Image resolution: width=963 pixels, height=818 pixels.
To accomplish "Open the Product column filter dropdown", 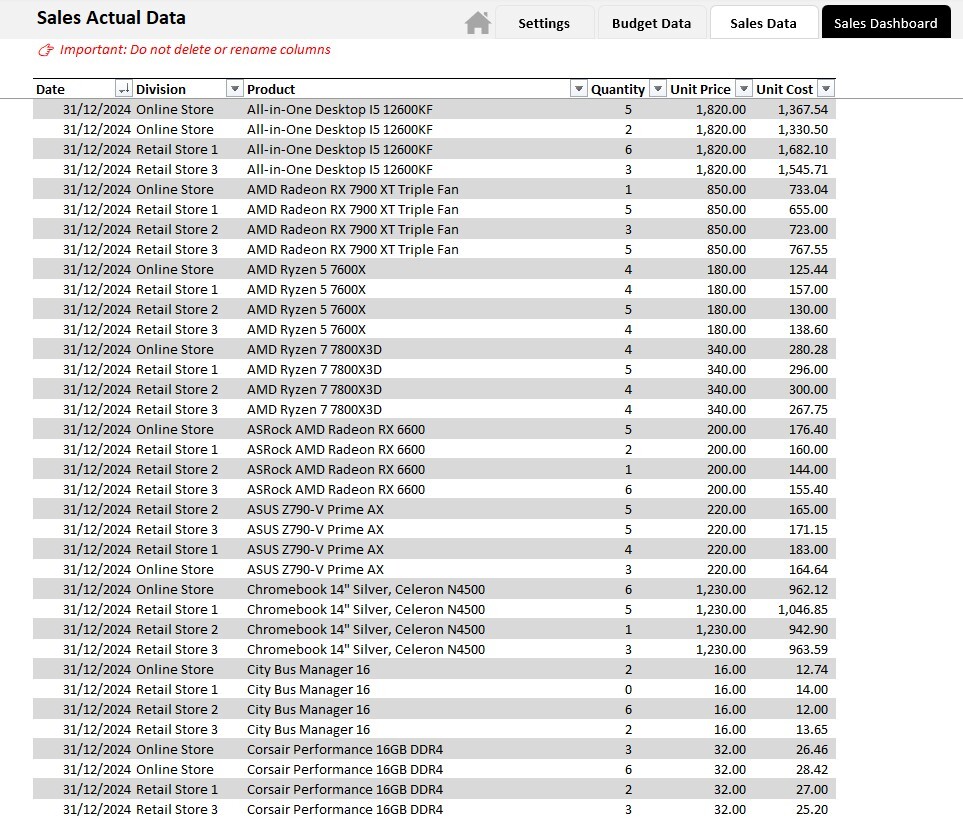I will coord(579,89).
